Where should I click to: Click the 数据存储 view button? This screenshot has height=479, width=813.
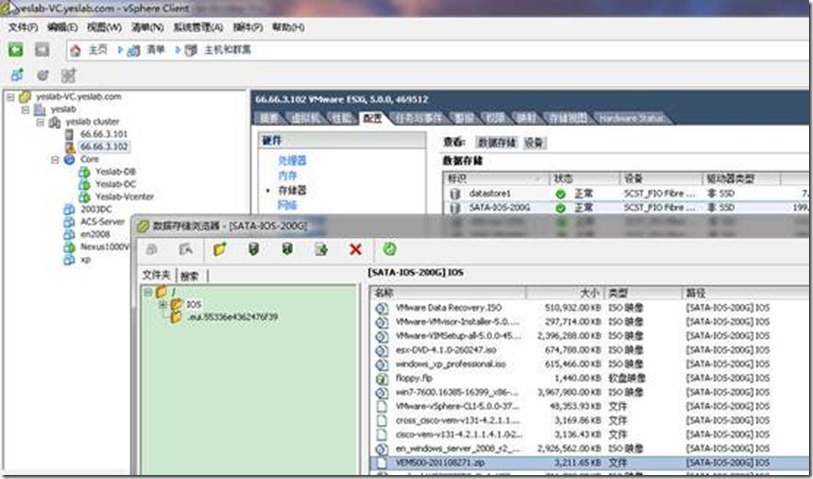pyautogui.click(x=497, y=143)
